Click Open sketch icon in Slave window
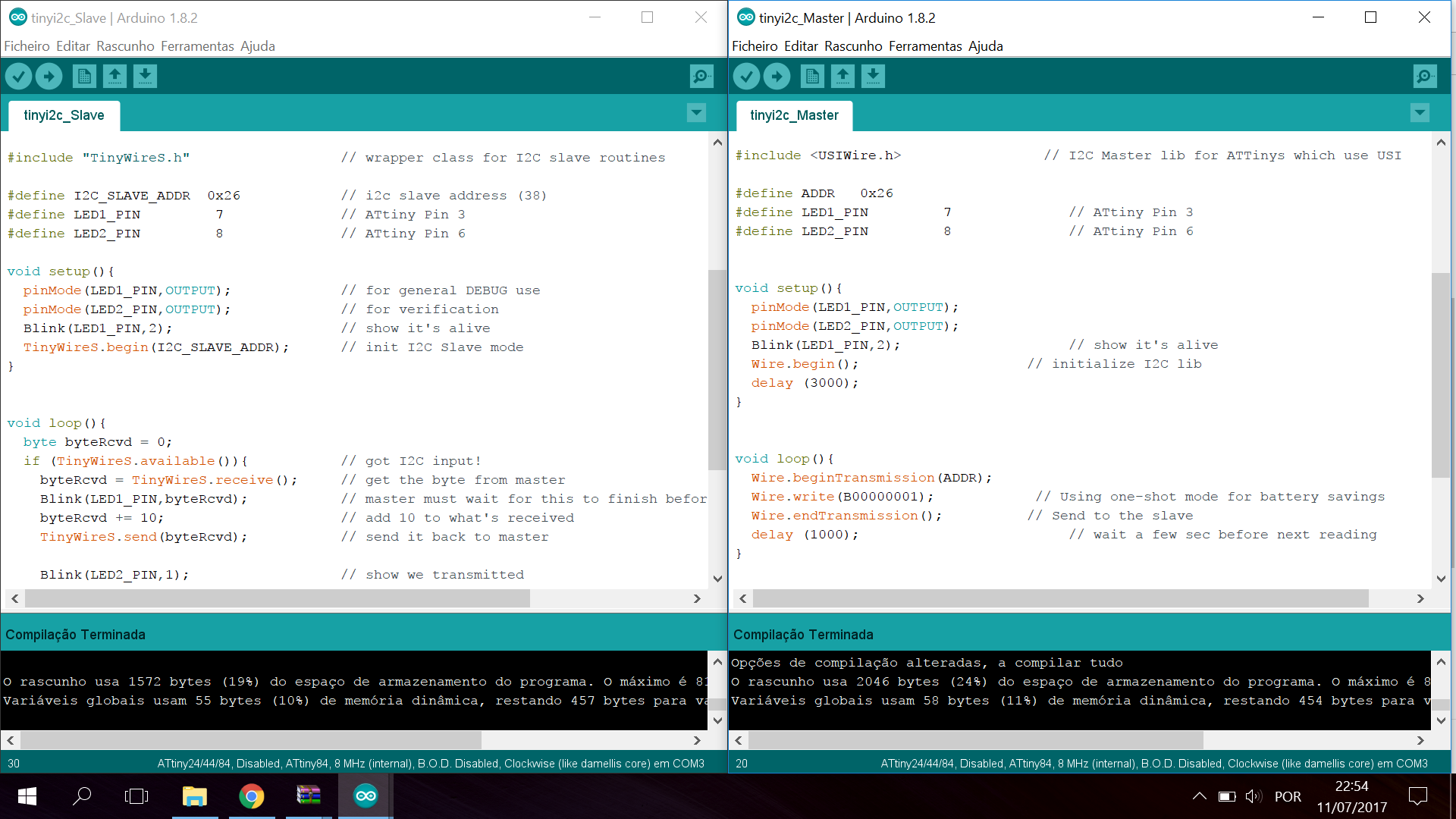Viewport: 1456px width, 819px height. point(115,76)
